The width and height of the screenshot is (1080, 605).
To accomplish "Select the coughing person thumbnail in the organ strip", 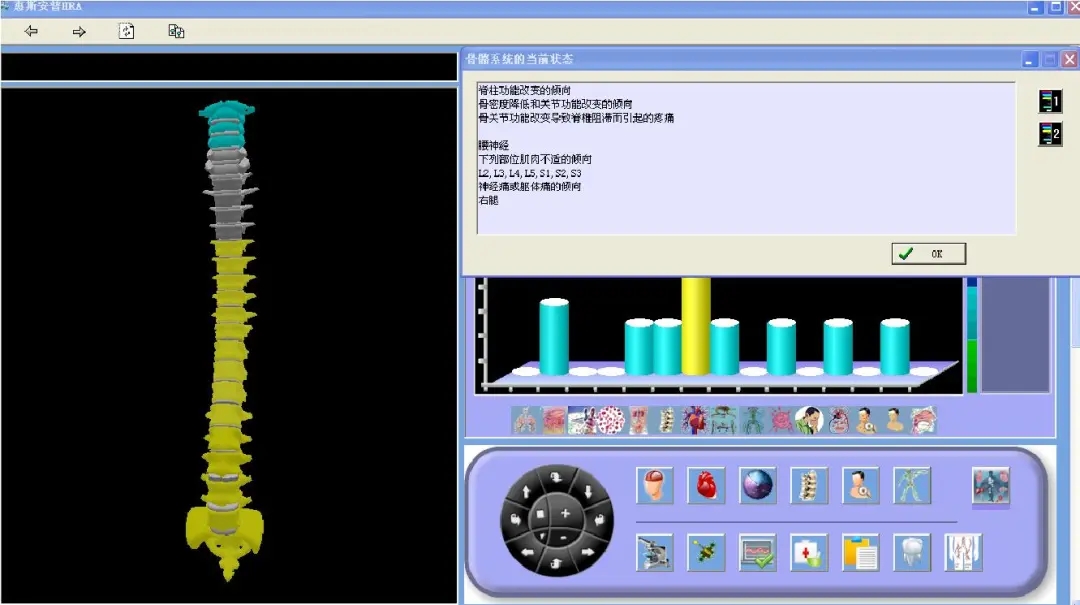I will tap(810, 420).
